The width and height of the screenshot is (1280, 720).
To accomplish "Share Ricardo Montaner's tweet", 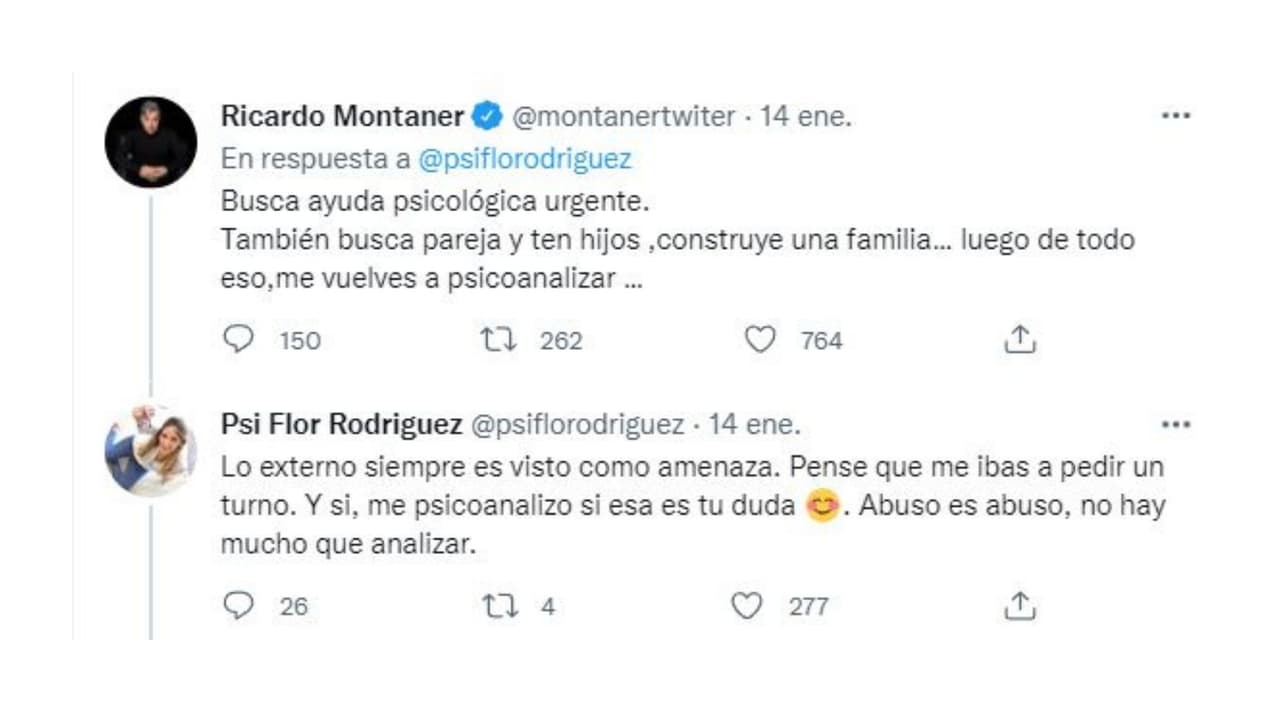I will pyautogui.click(x=1021, y=340).
